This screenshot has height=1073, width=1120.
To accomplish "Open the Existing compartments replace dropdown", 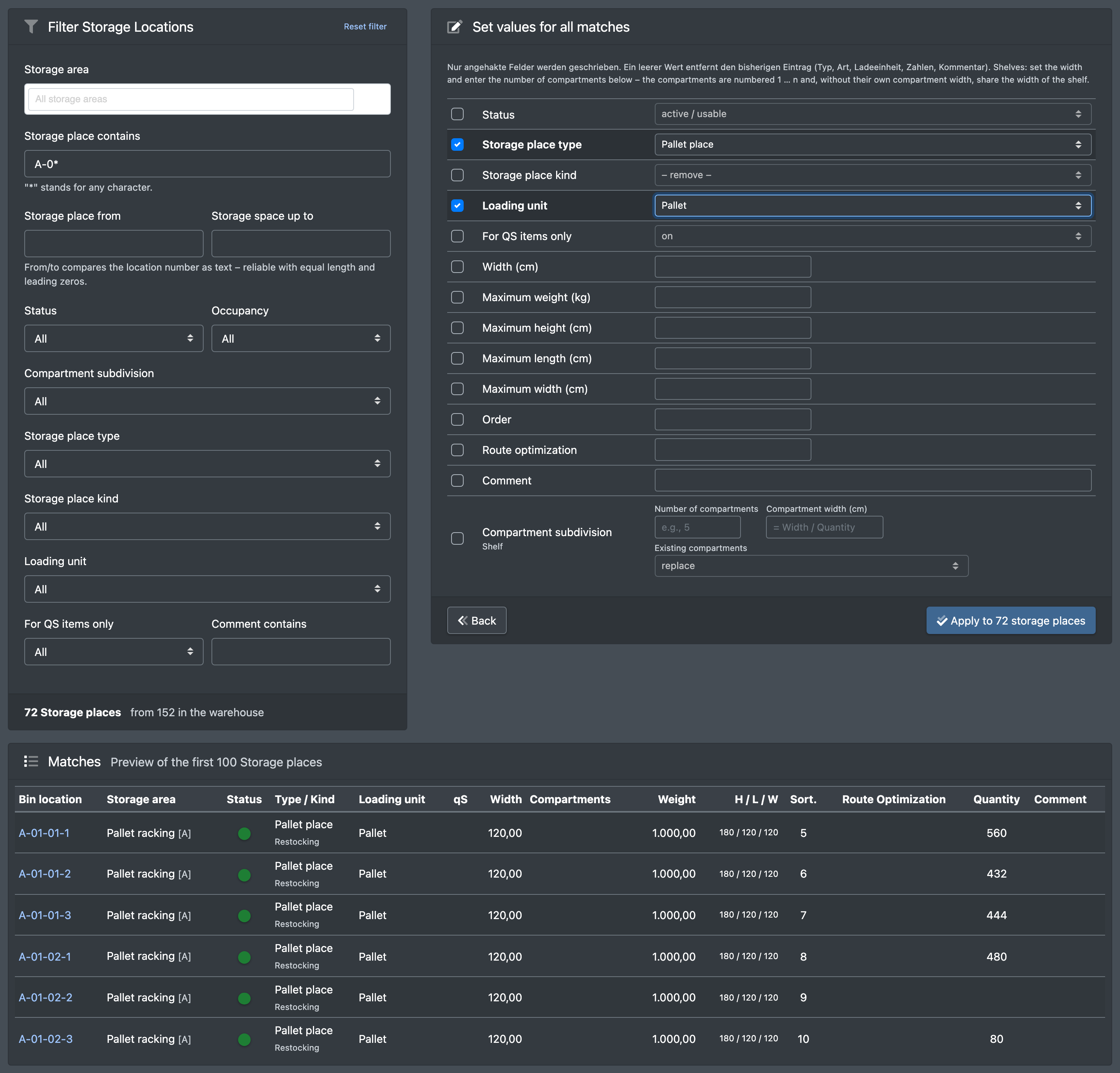I will (x=811, y=565).
